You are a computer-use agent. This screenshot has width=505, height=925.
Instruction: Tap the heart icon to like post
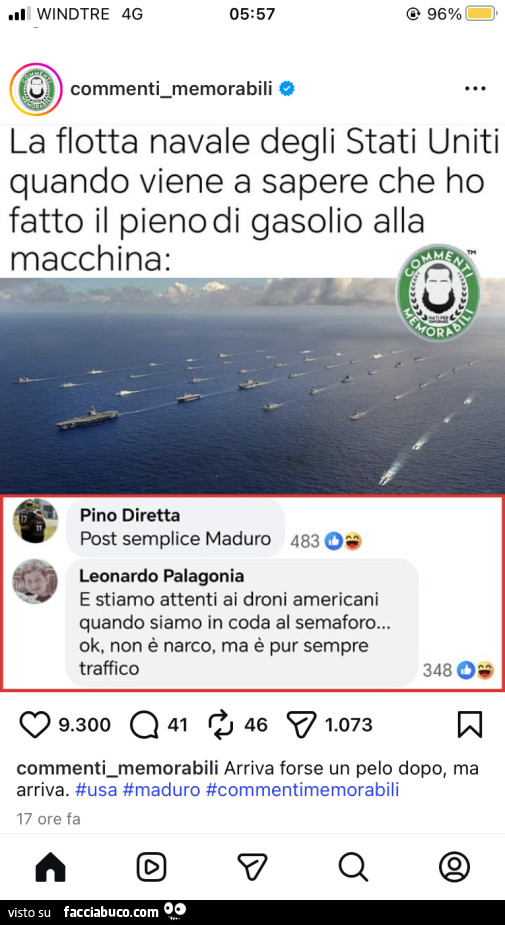click(36, 725)
